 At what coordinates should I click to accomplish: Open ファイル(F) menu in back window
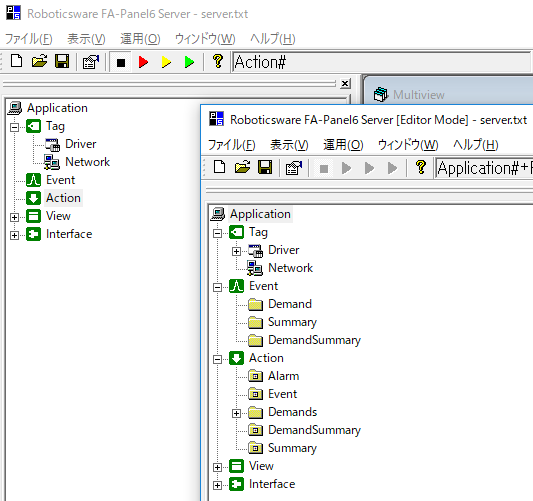[29, 39]
